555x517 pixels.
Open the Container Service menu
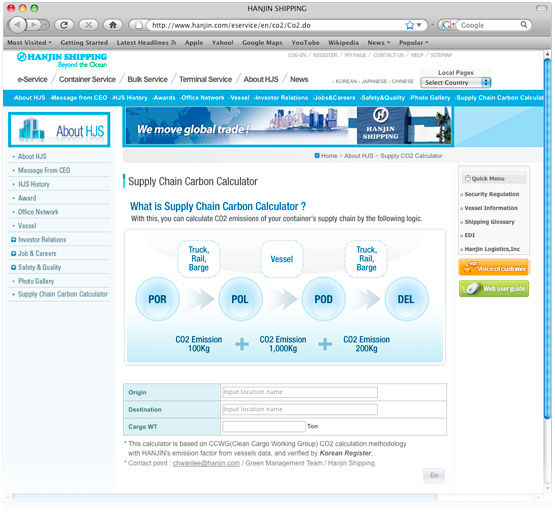point(87,79)
